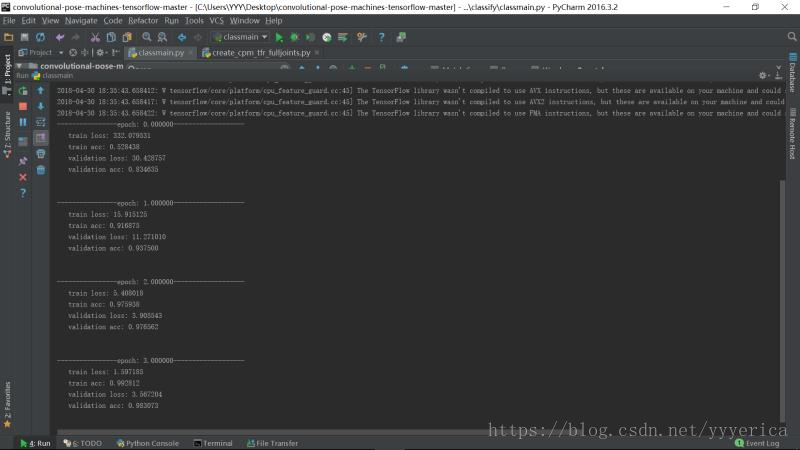Open the classmain run configuration dropdown
This screenshot has width=800, height=450.
[240, 37]
